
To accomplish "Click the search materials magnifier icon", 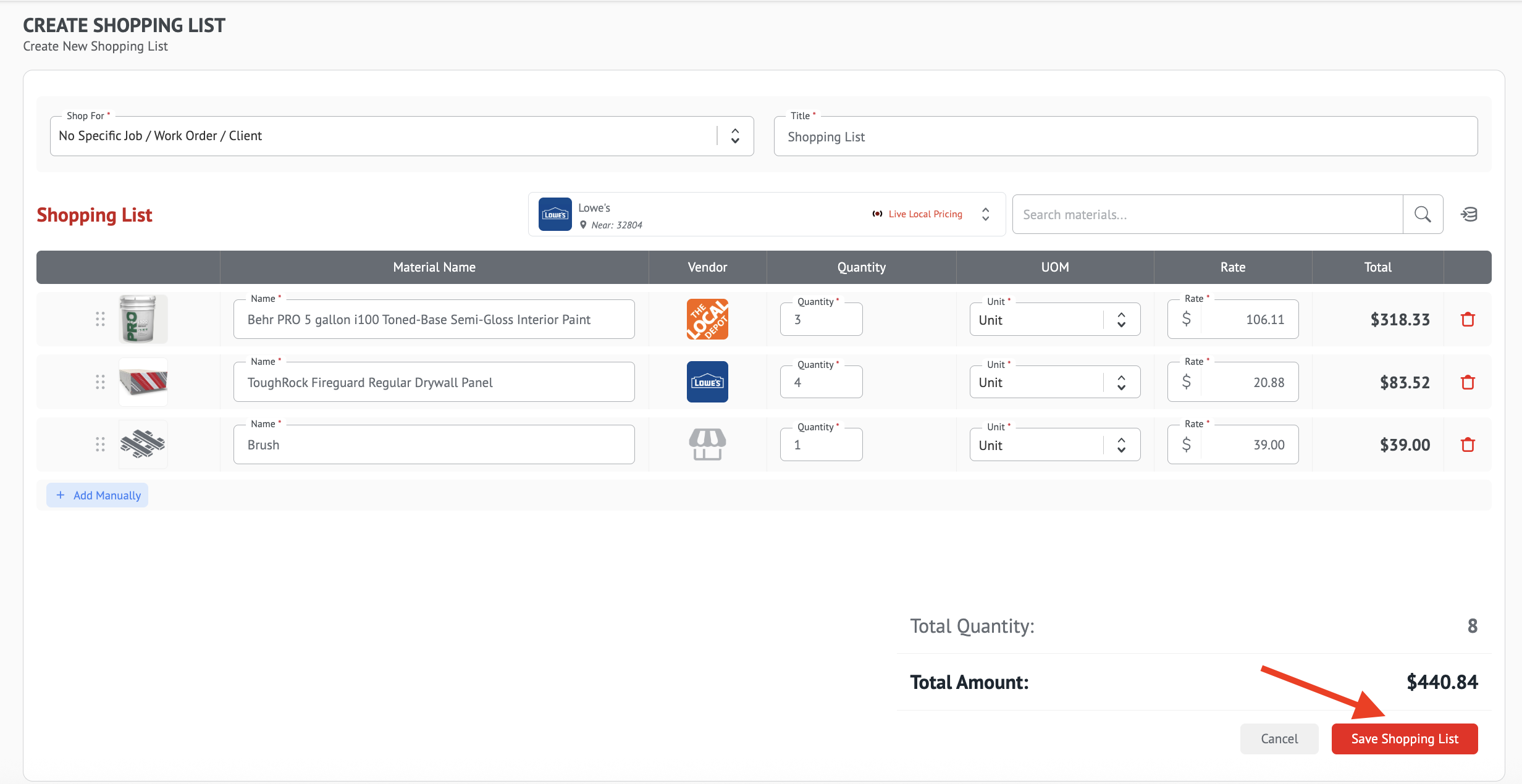I will tap(1423, 214).
